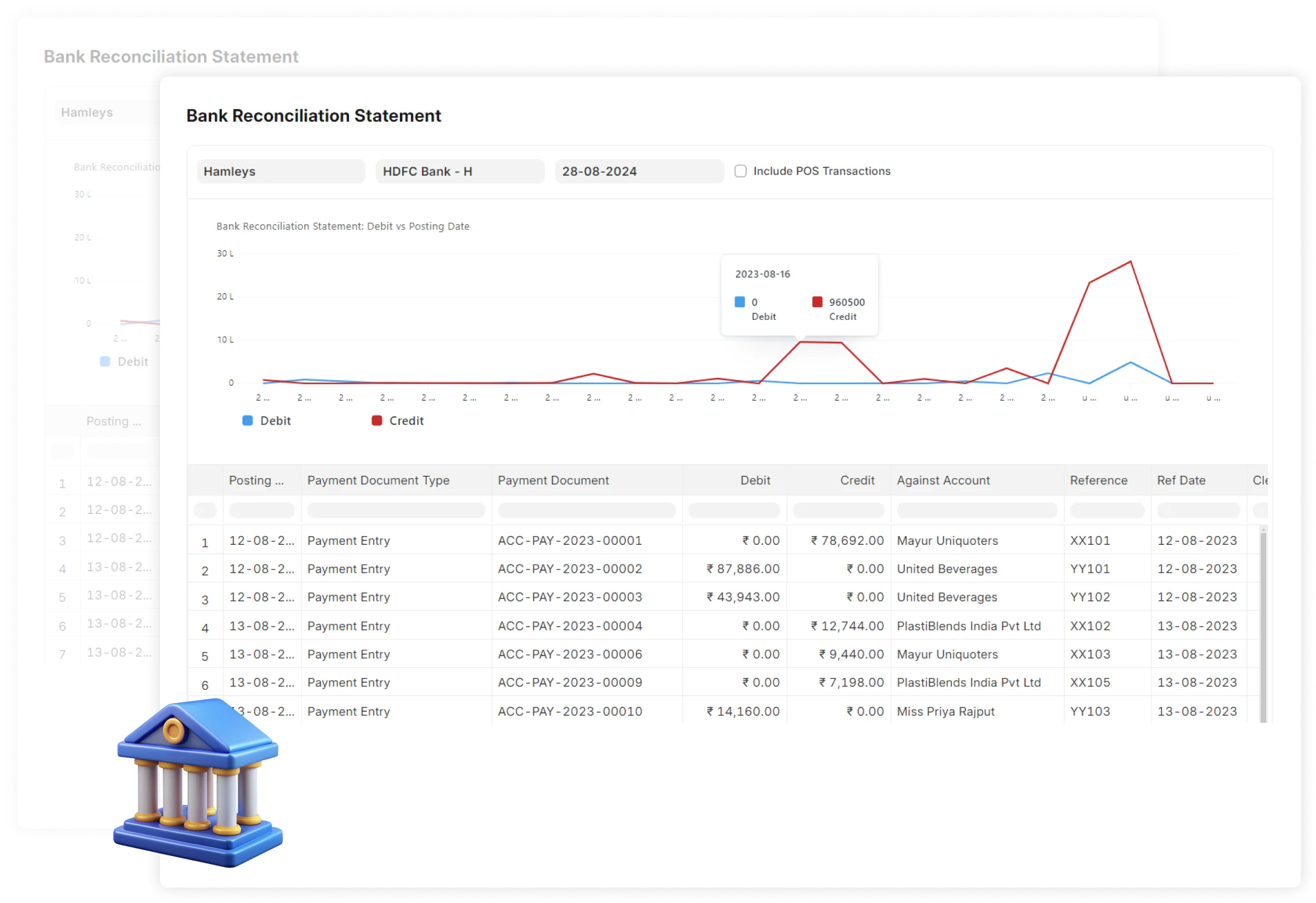Select the United Beverages cell in row 2

(x=947, y=569)
